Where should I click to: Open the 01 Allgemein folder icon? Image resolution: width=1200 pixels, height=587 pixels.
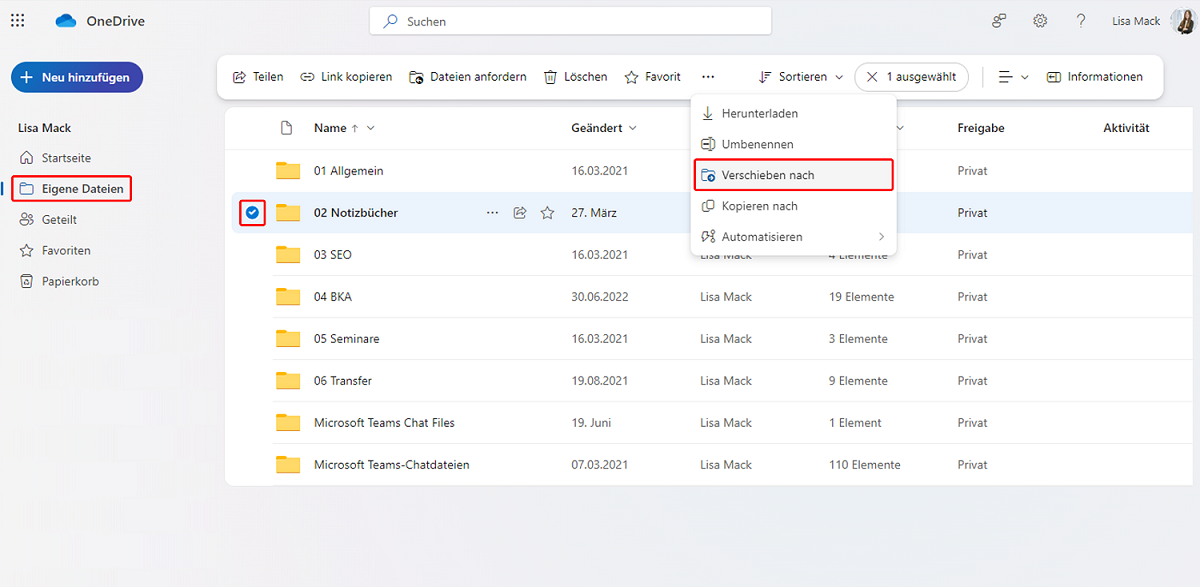288,171
